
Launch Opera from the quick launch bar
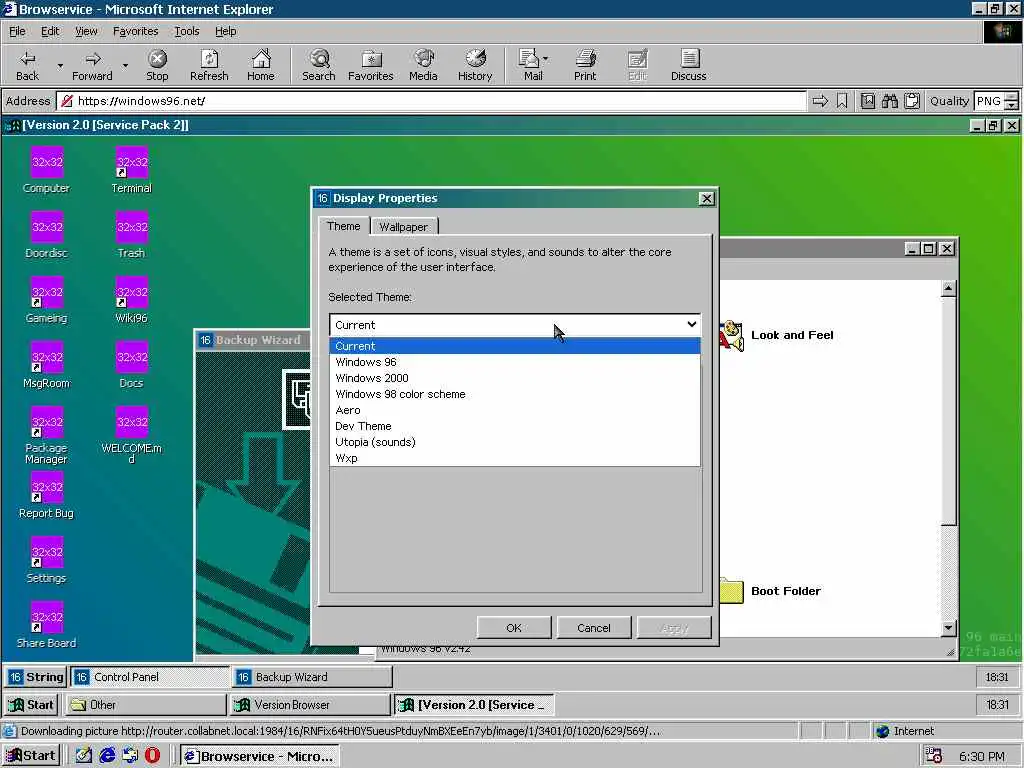click(152, 756)
